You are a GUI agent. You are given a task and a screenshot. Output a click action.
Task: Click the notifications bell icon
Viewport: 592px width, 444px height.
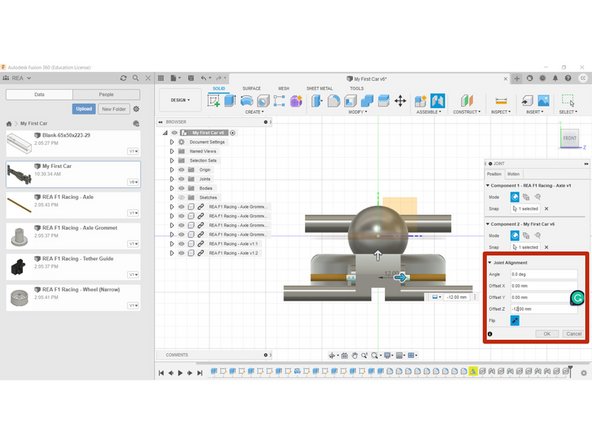pos(555,78)
